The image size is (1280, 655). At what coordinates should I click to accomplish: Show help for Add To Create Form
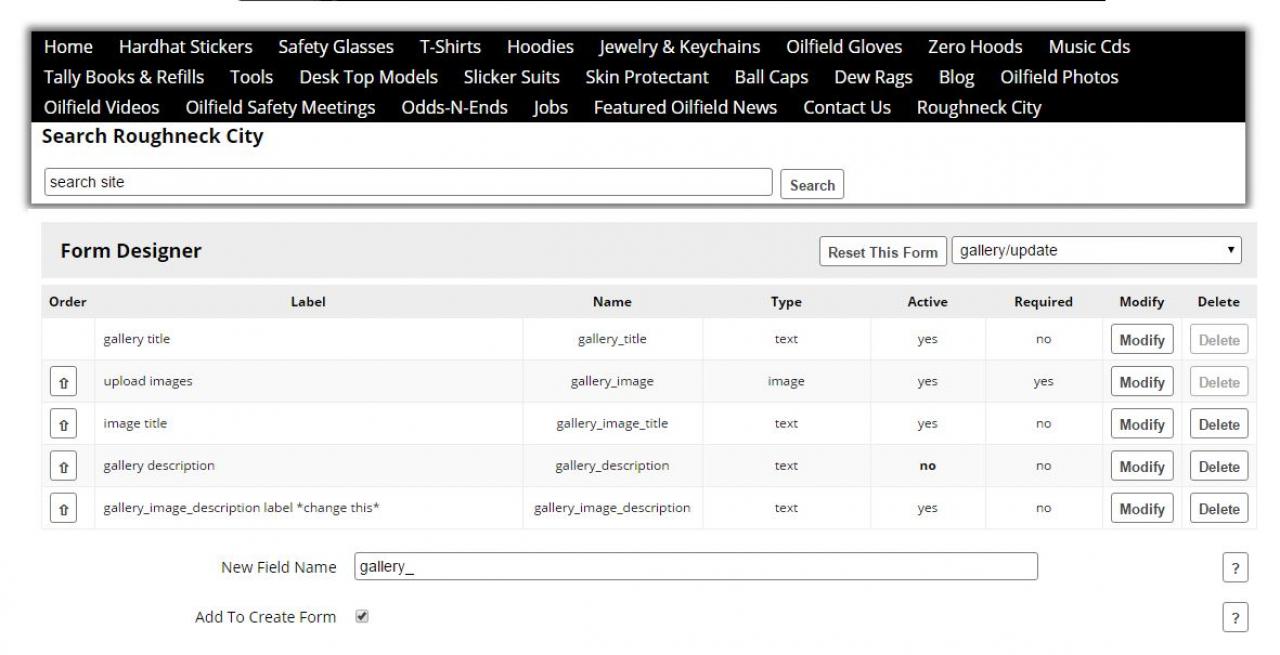[1235, 618]
